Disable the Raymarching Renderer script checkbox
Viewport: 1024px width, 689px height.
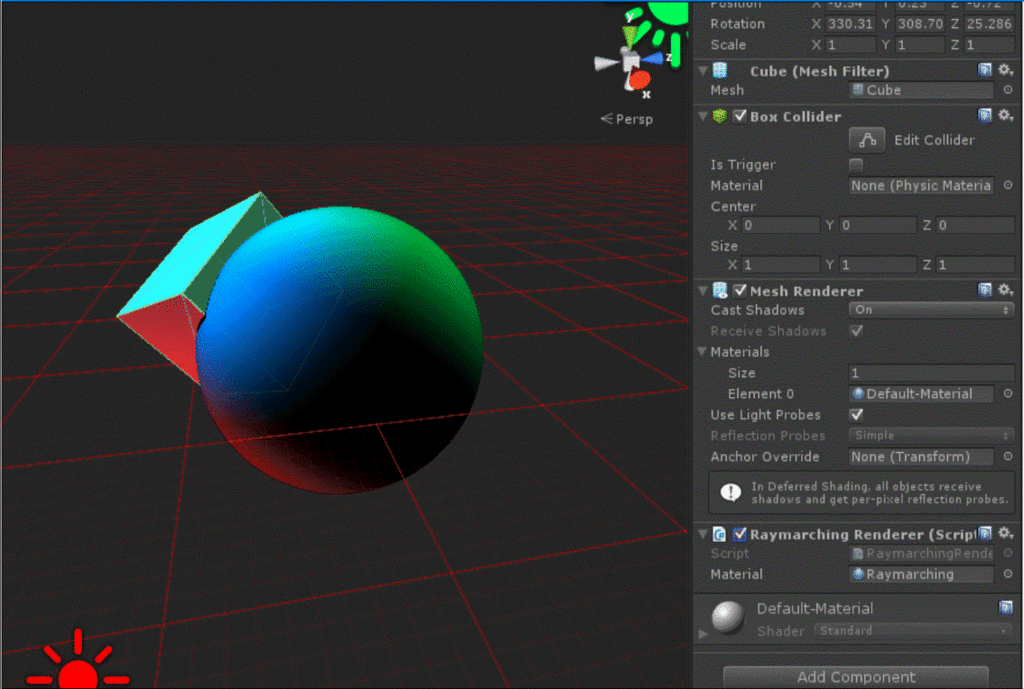[740, 534]
